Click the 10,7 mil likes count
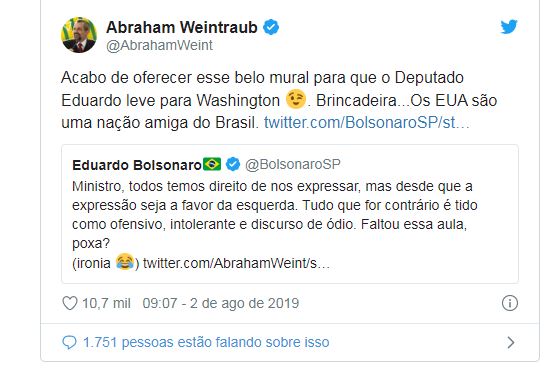 (106, 303)
